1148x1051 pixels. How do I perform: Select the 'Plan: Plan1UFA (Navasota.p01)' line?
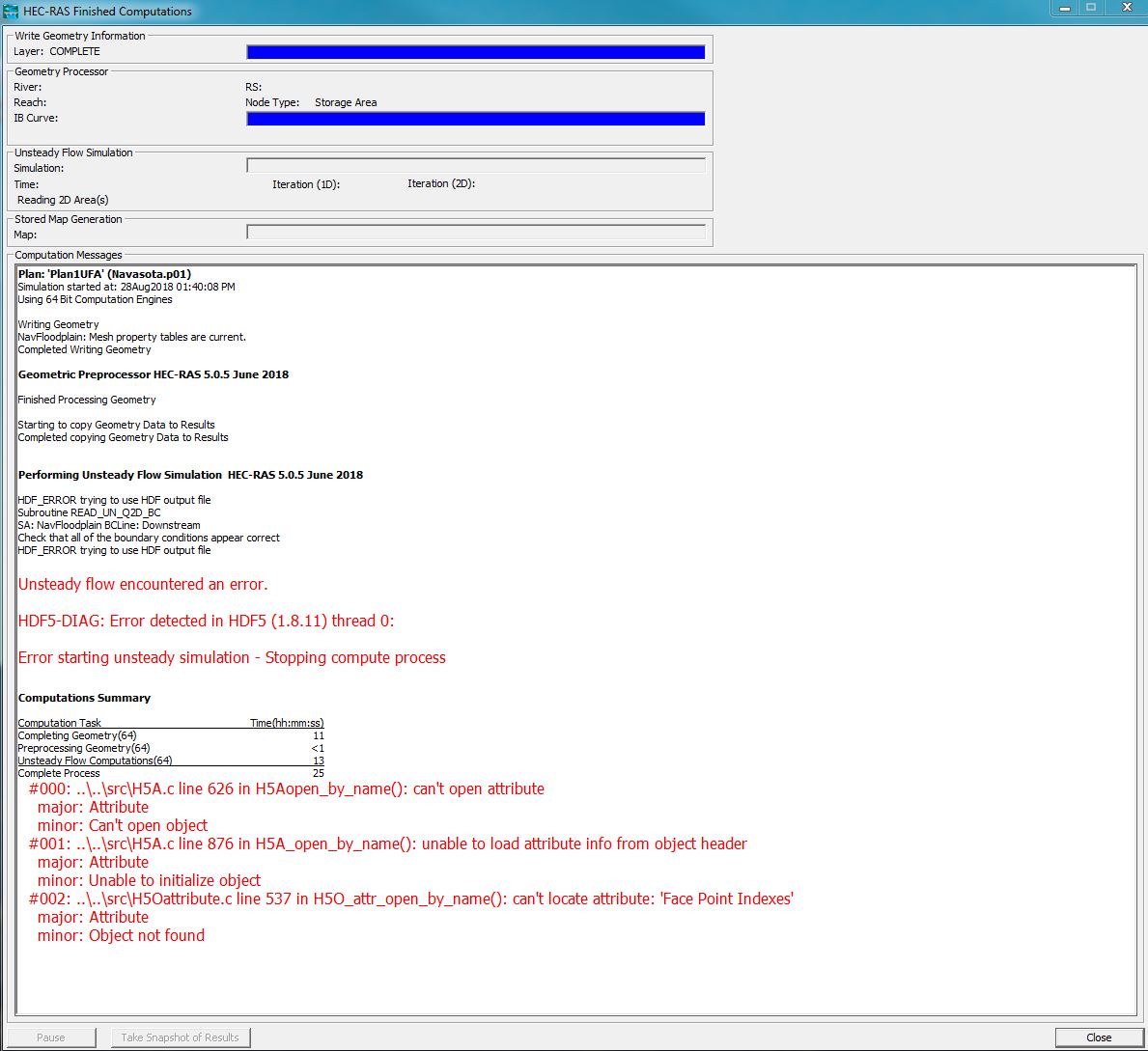pos(104,274)
